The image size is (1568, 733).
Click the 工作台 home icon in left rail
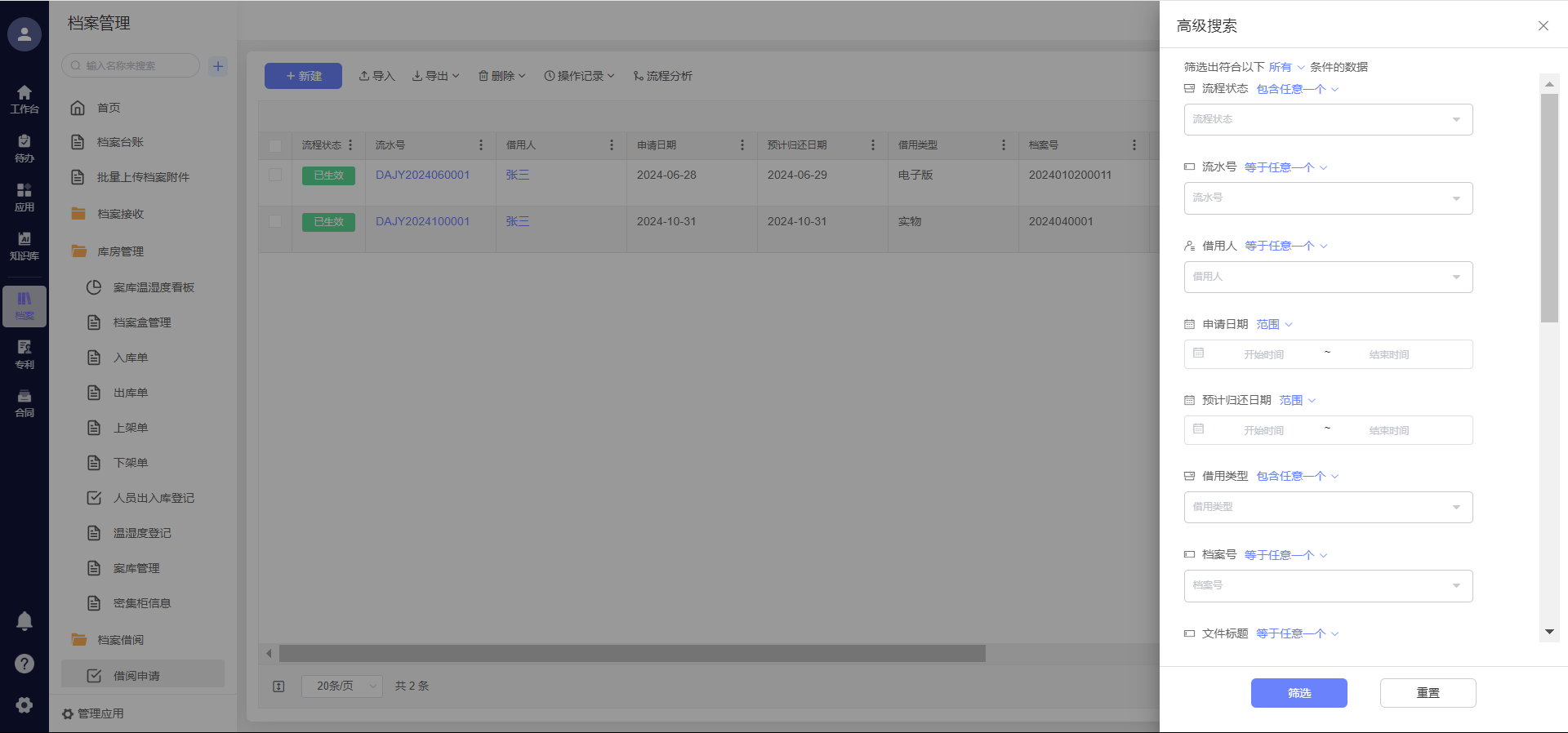click(24, 99)
